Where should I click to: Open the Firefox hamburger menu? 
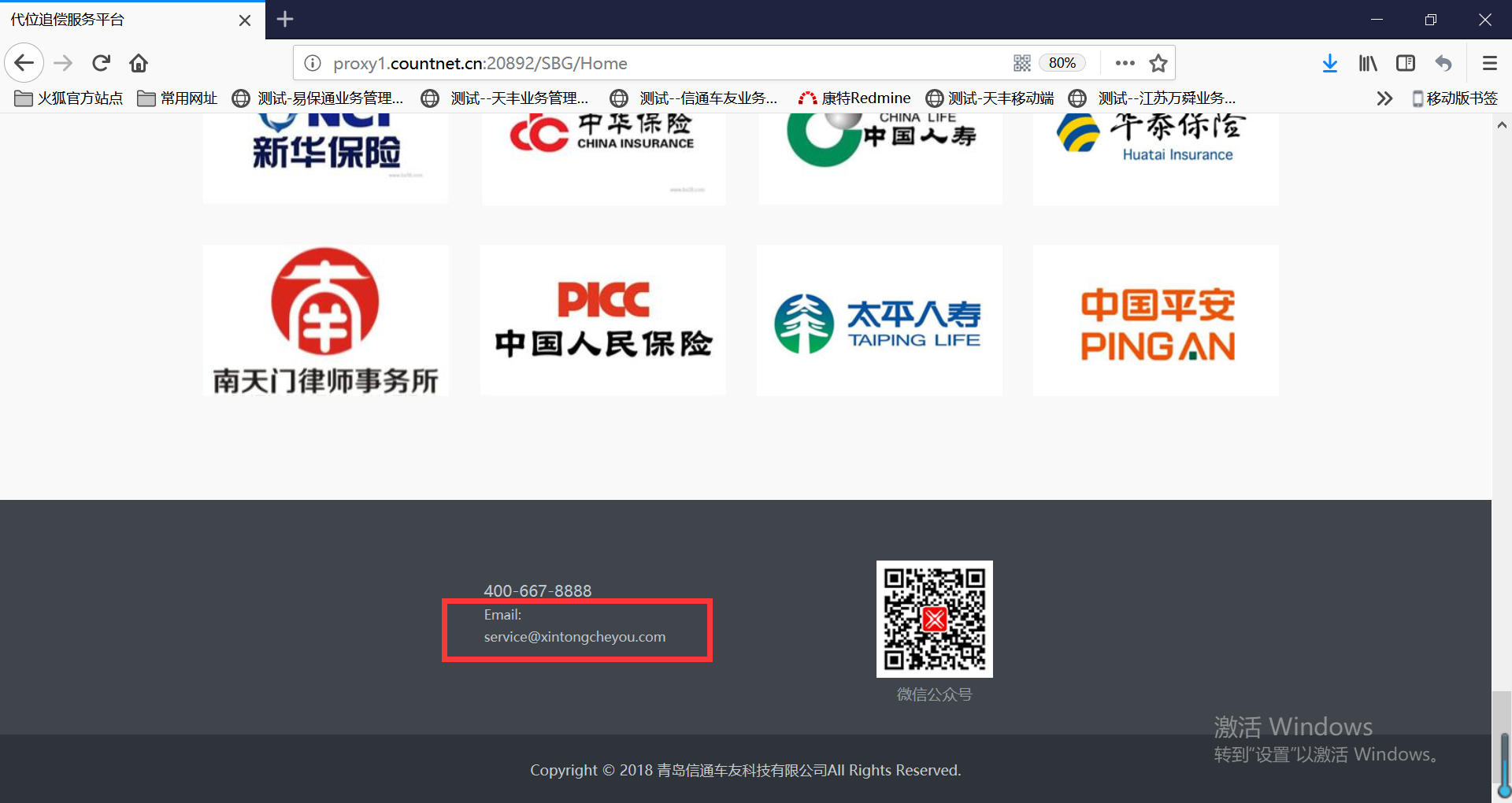click(1489, 63)
